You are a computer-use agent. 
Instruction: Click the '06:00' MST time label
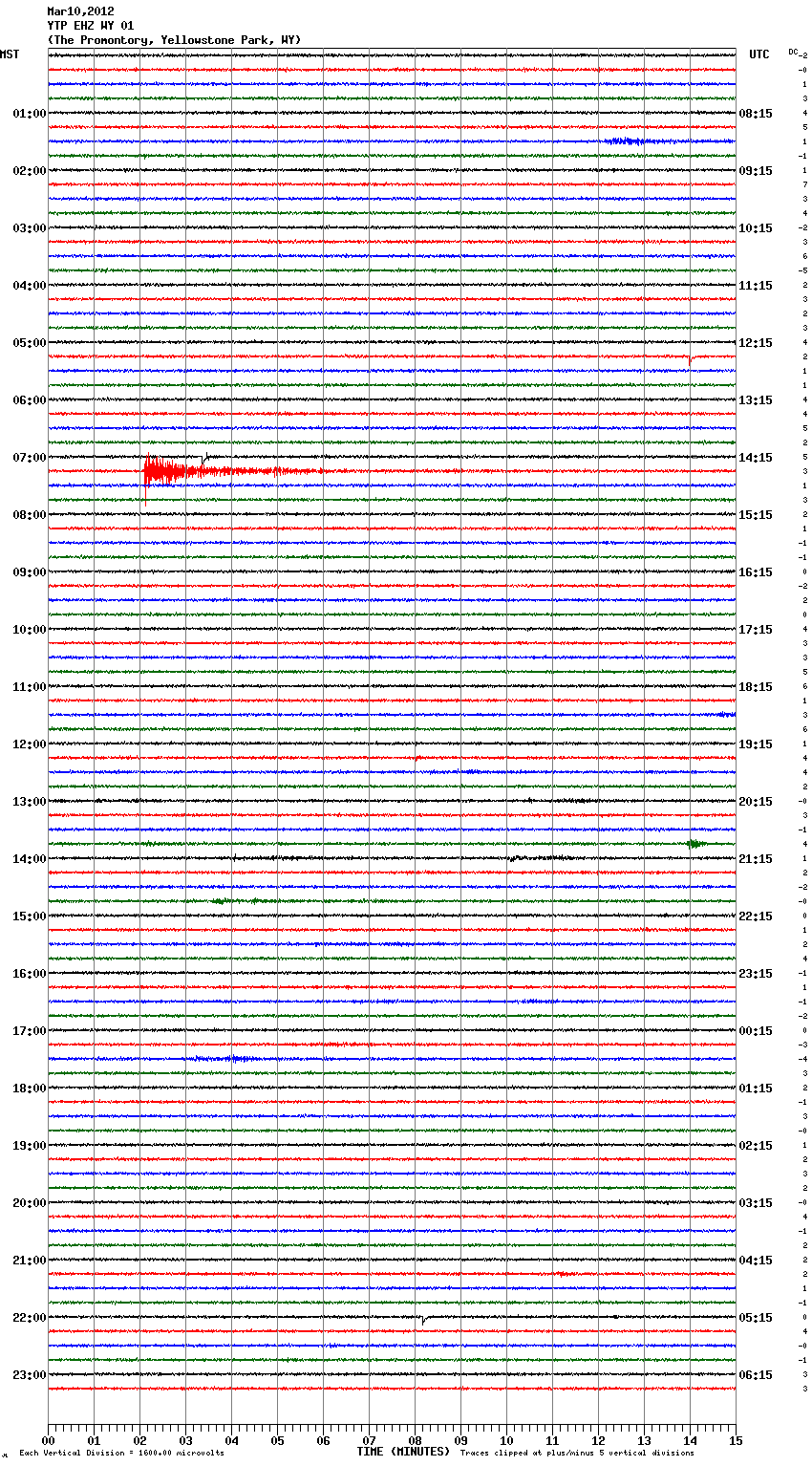[30, 400]
